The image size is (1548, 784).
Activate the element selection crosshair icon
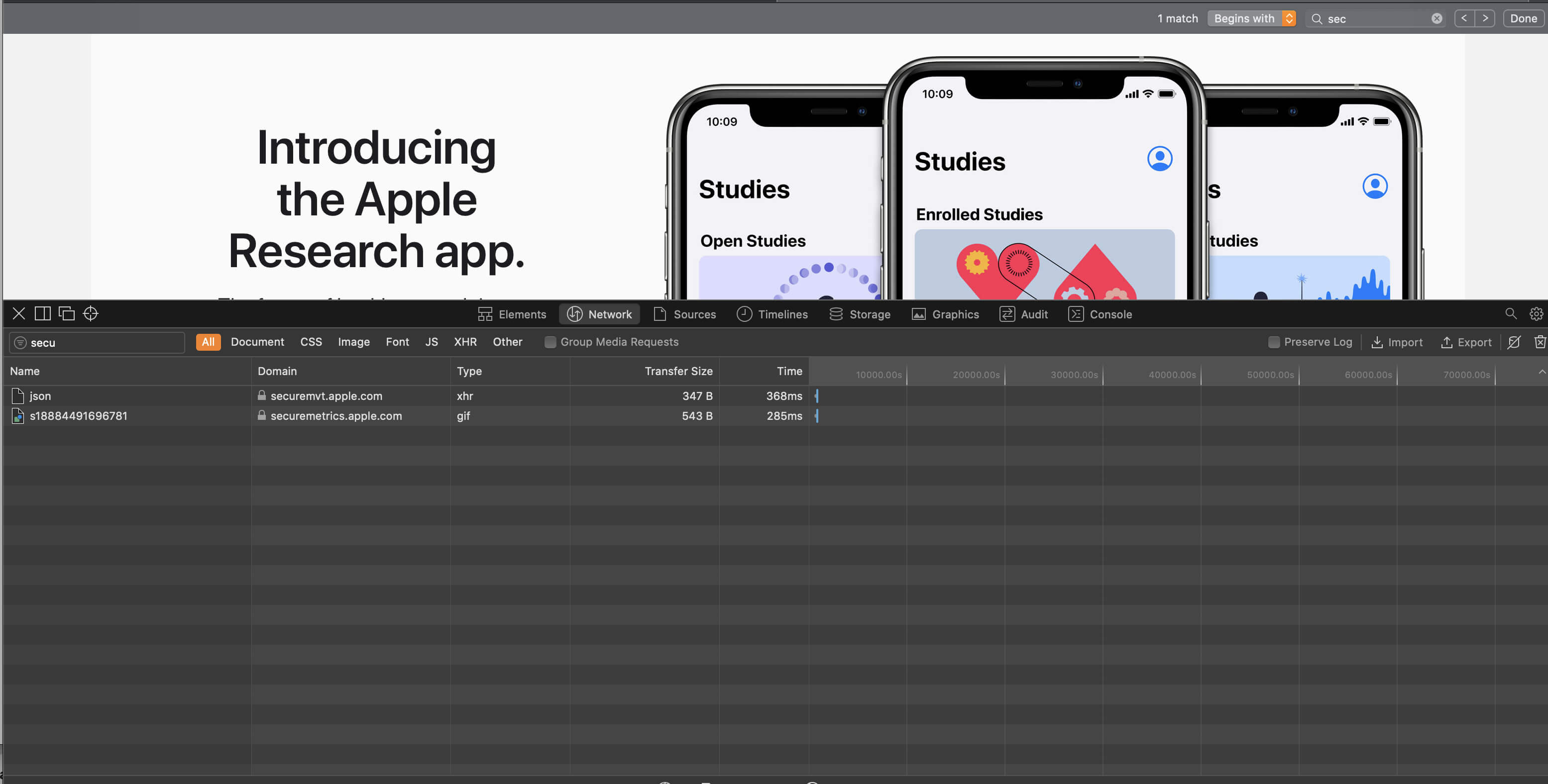91,313
